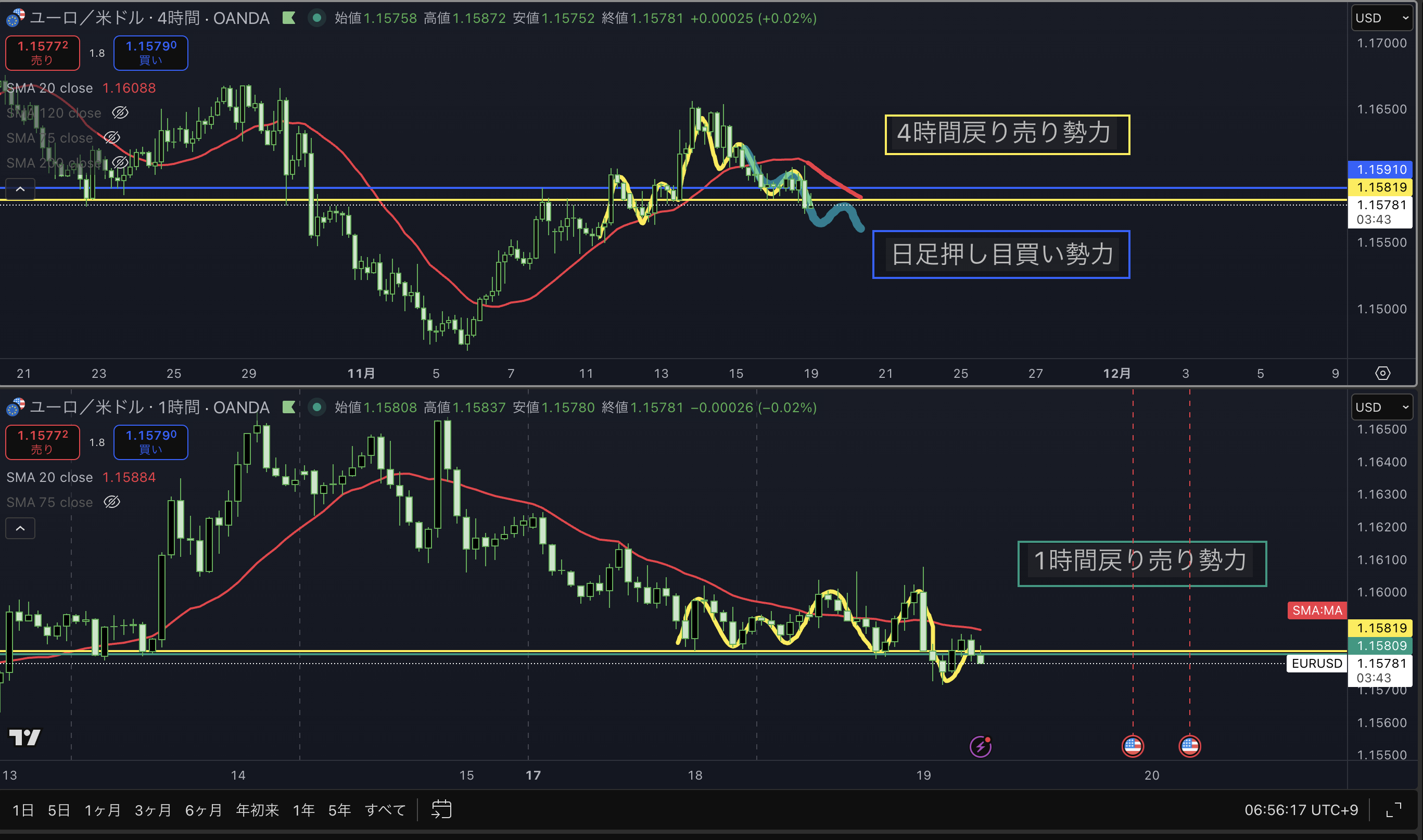Select the 1ヶ月 time range
1423x840 pixels.
click(103, 810)
